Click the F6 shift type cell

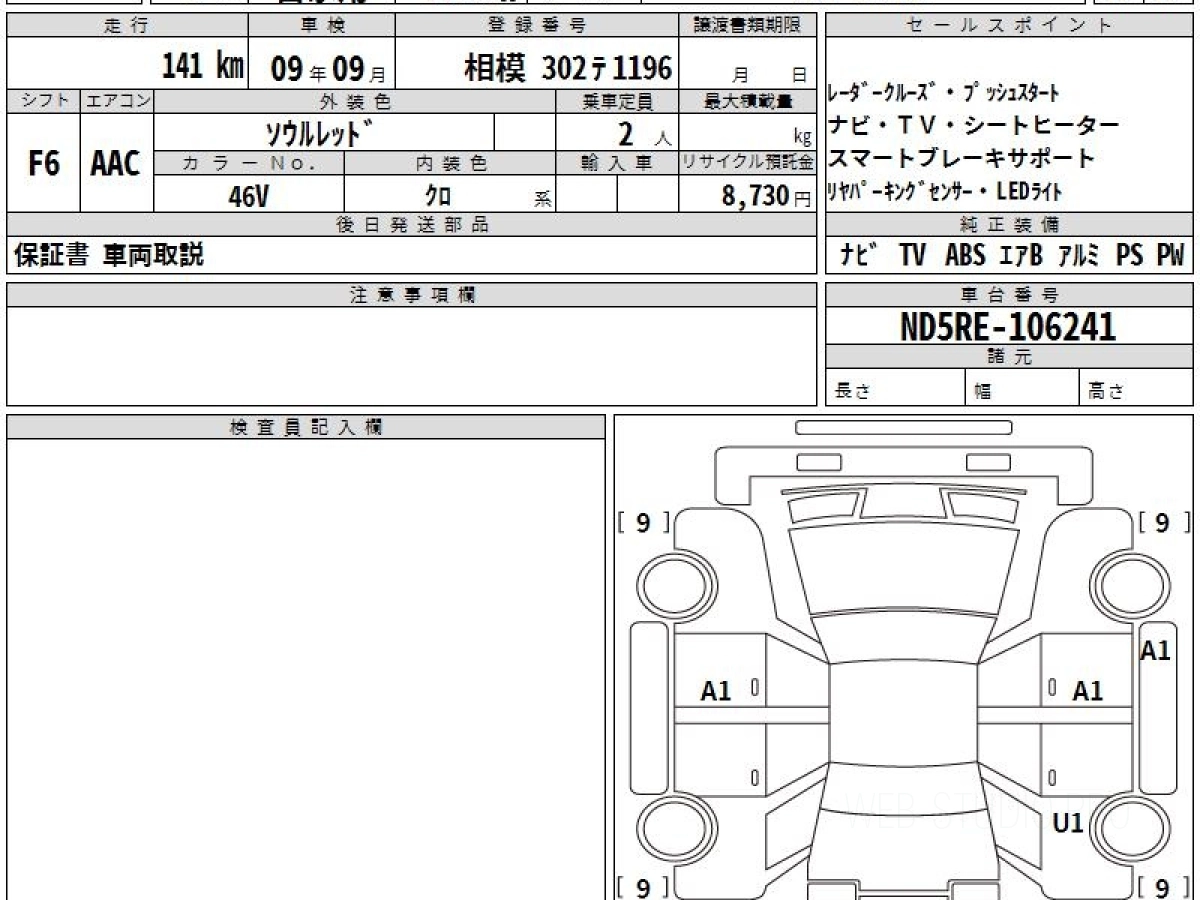43,164
